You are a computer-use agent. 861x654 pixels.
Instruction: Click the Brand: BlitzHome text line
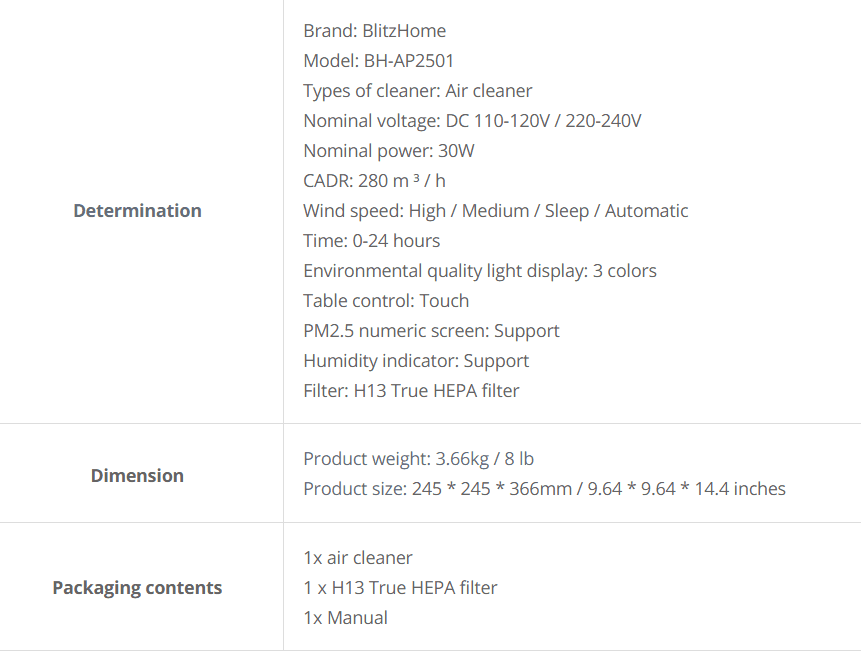[x=374, y=31]
